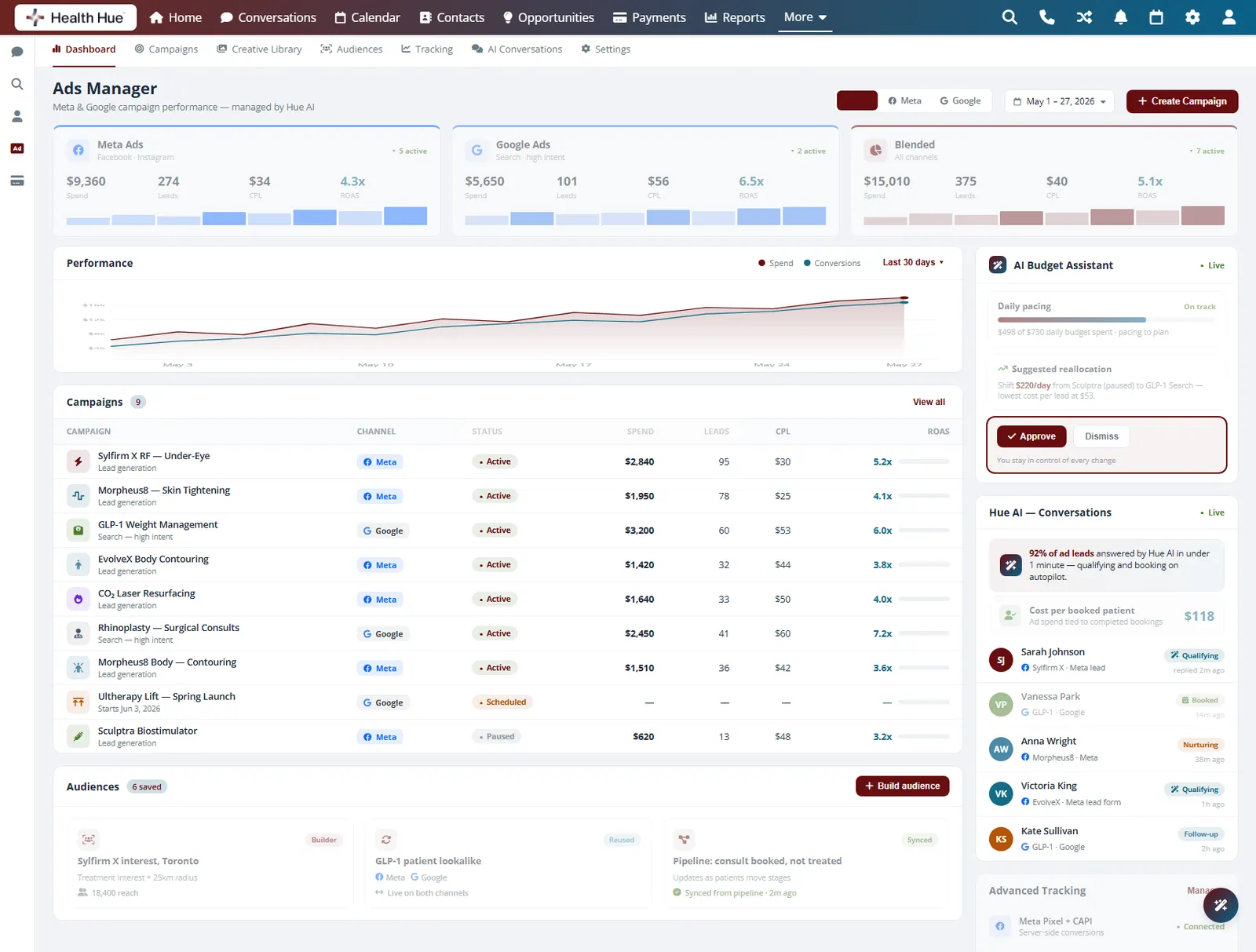Open the user profile icon
Screen dimensions: 1256x952
1229,17
